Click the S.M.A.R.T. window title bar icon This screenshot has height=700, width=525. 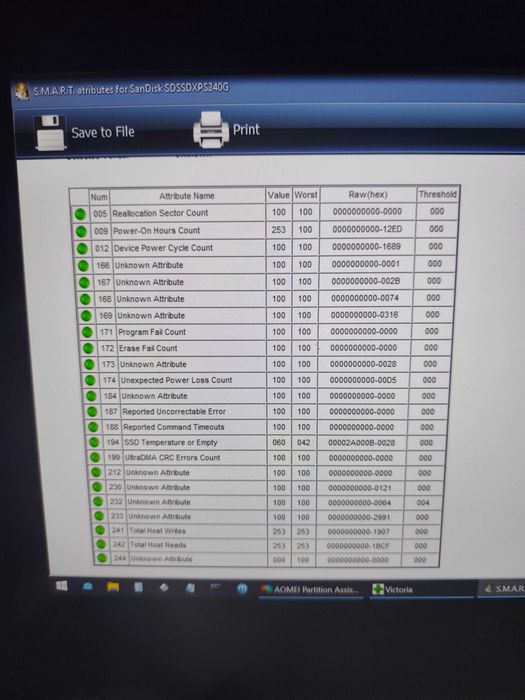click(22, 91)
